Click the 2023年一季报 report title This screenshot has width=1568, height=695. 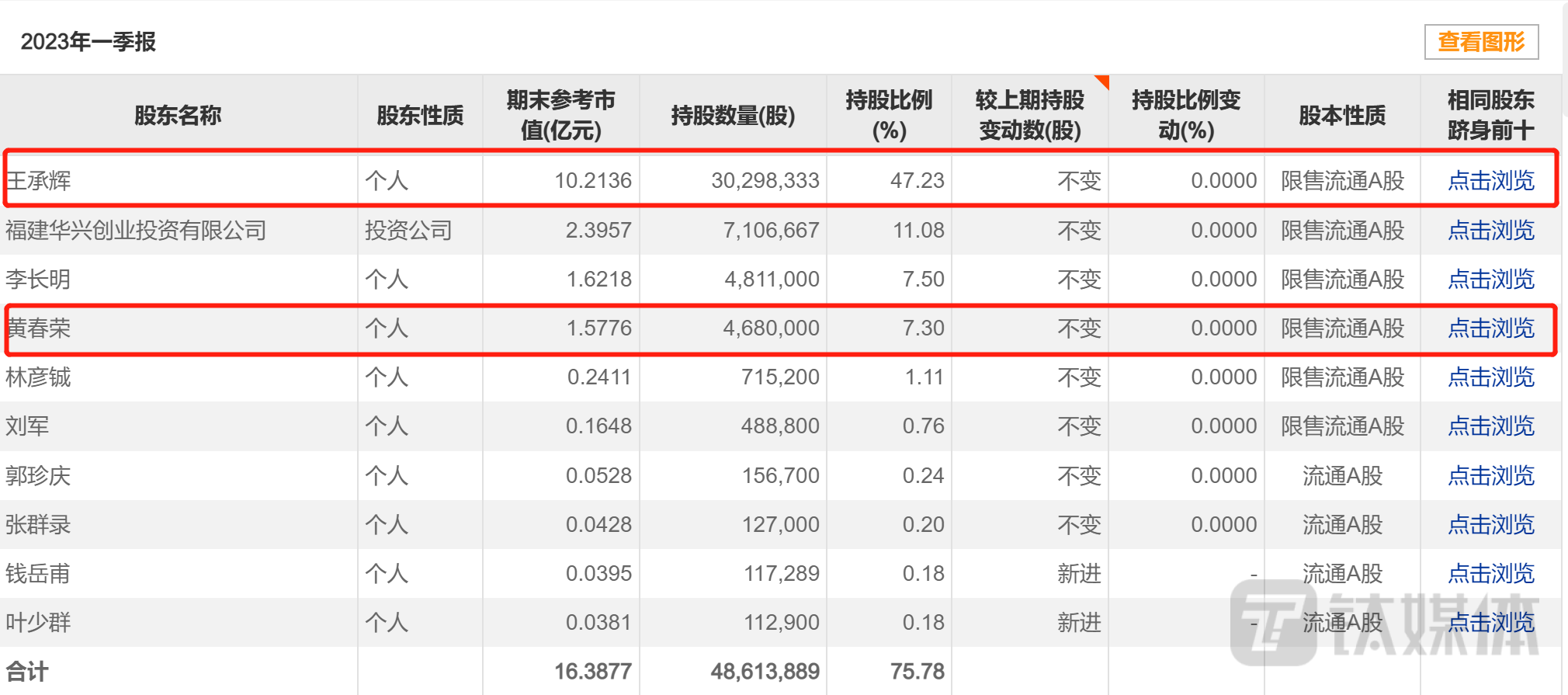coord(88,42)
